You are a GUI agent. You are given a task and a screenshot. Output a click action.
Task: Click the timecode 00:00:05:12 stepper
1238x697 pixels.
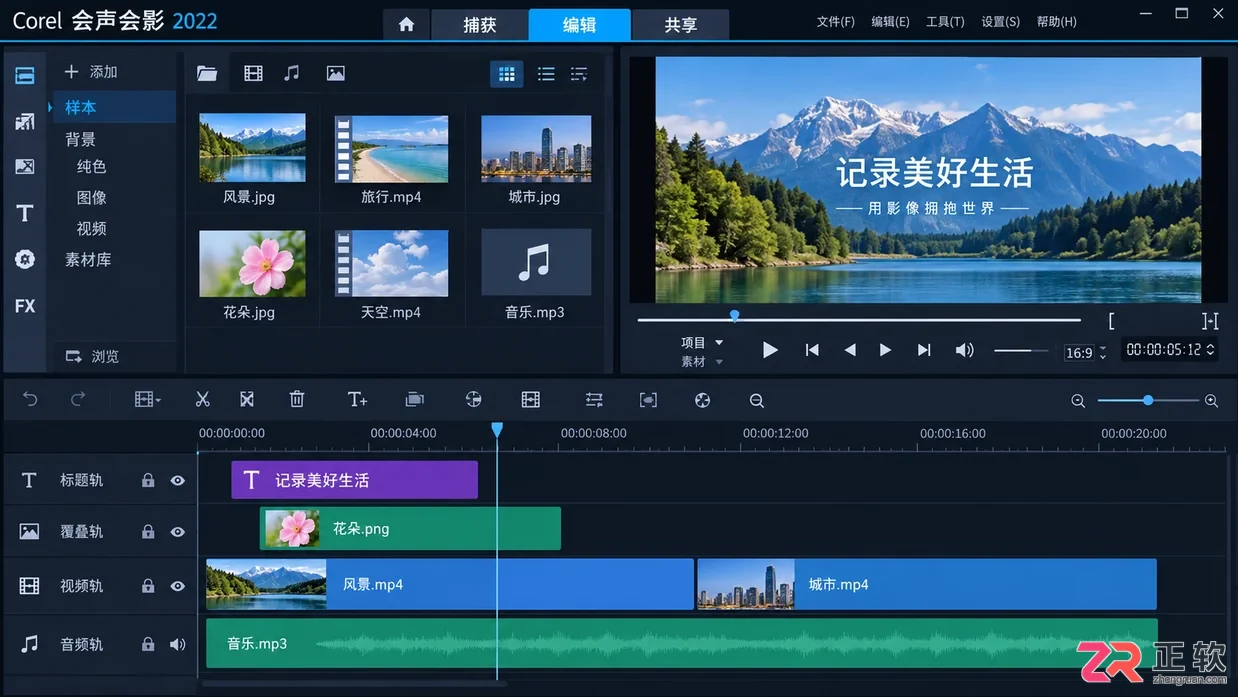1210,350
